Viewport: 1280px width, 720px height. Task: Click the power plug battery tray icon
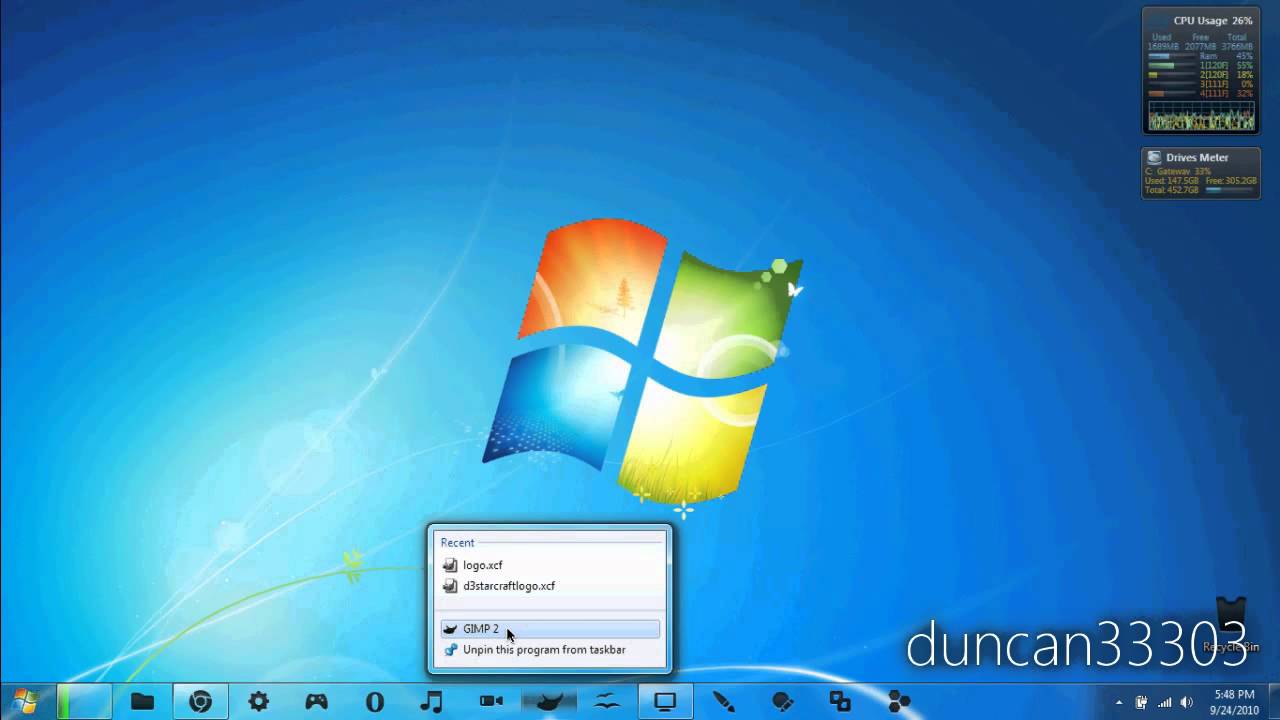(1141, 702)
